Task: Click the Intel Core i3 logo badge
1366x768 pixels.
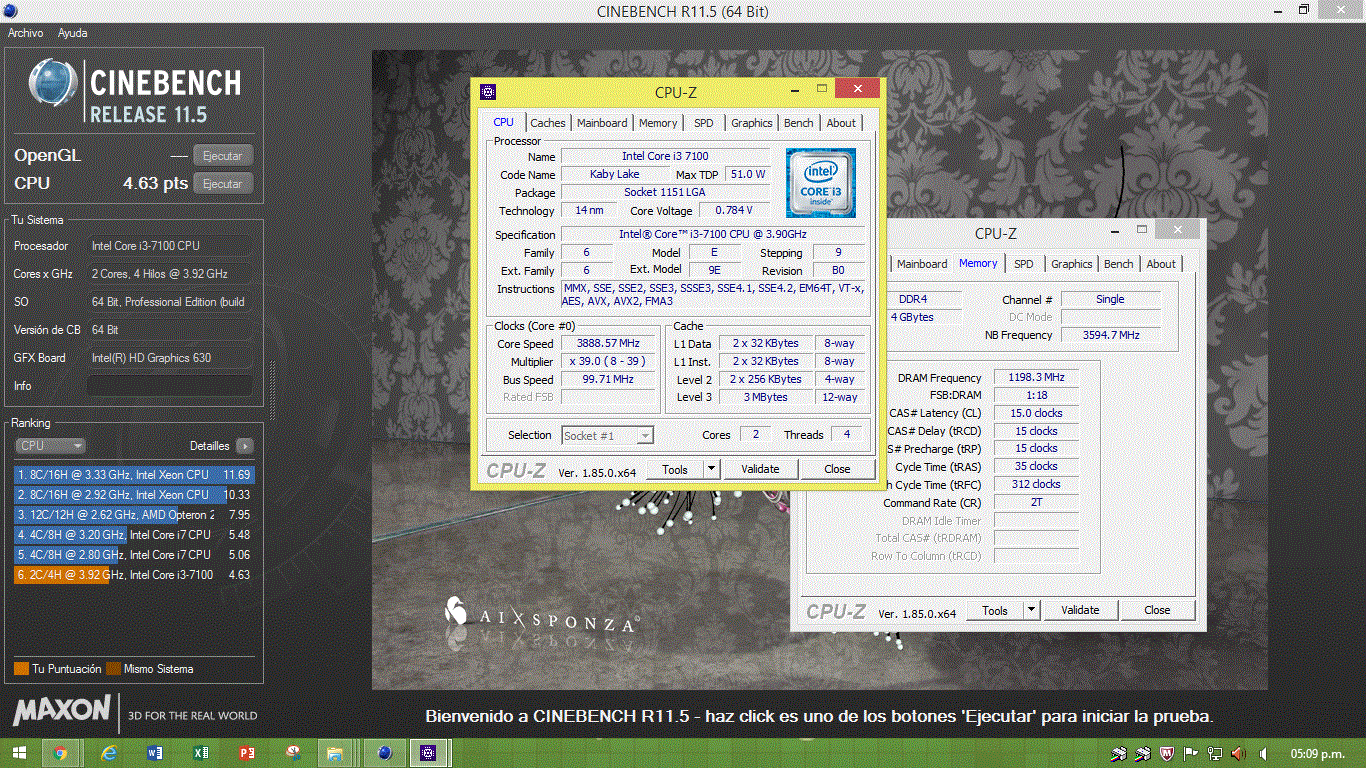Action: click(819, 183)
